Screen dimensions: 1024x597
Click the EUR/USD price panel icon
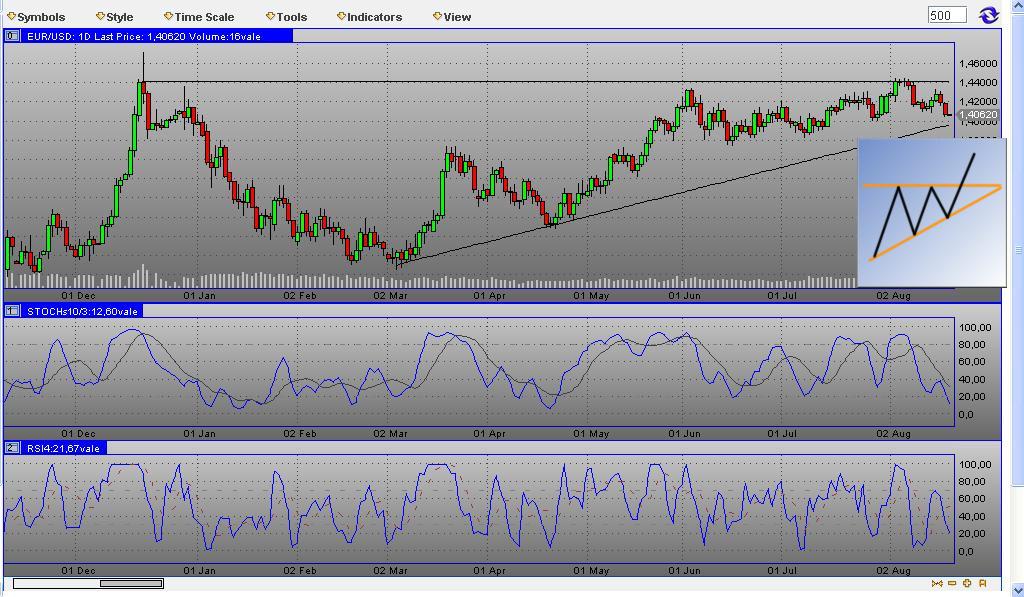(12, 36)
